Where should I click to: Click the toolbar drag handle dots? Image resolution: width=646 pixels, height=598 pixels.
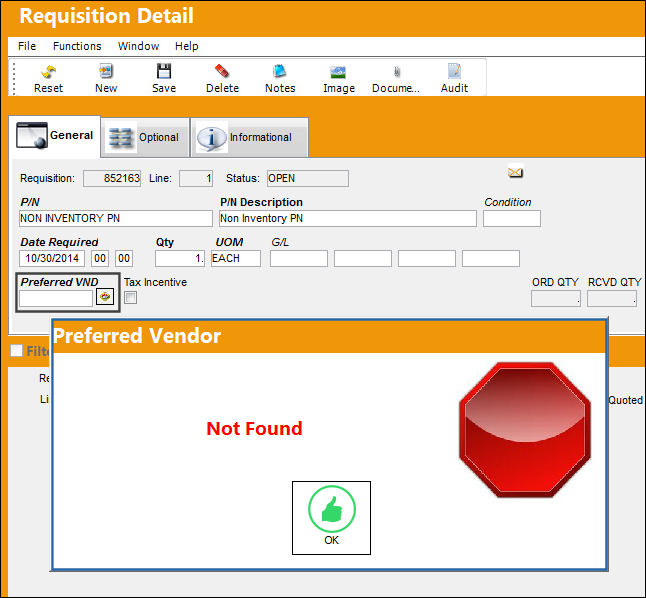click(x=14, y=78)
